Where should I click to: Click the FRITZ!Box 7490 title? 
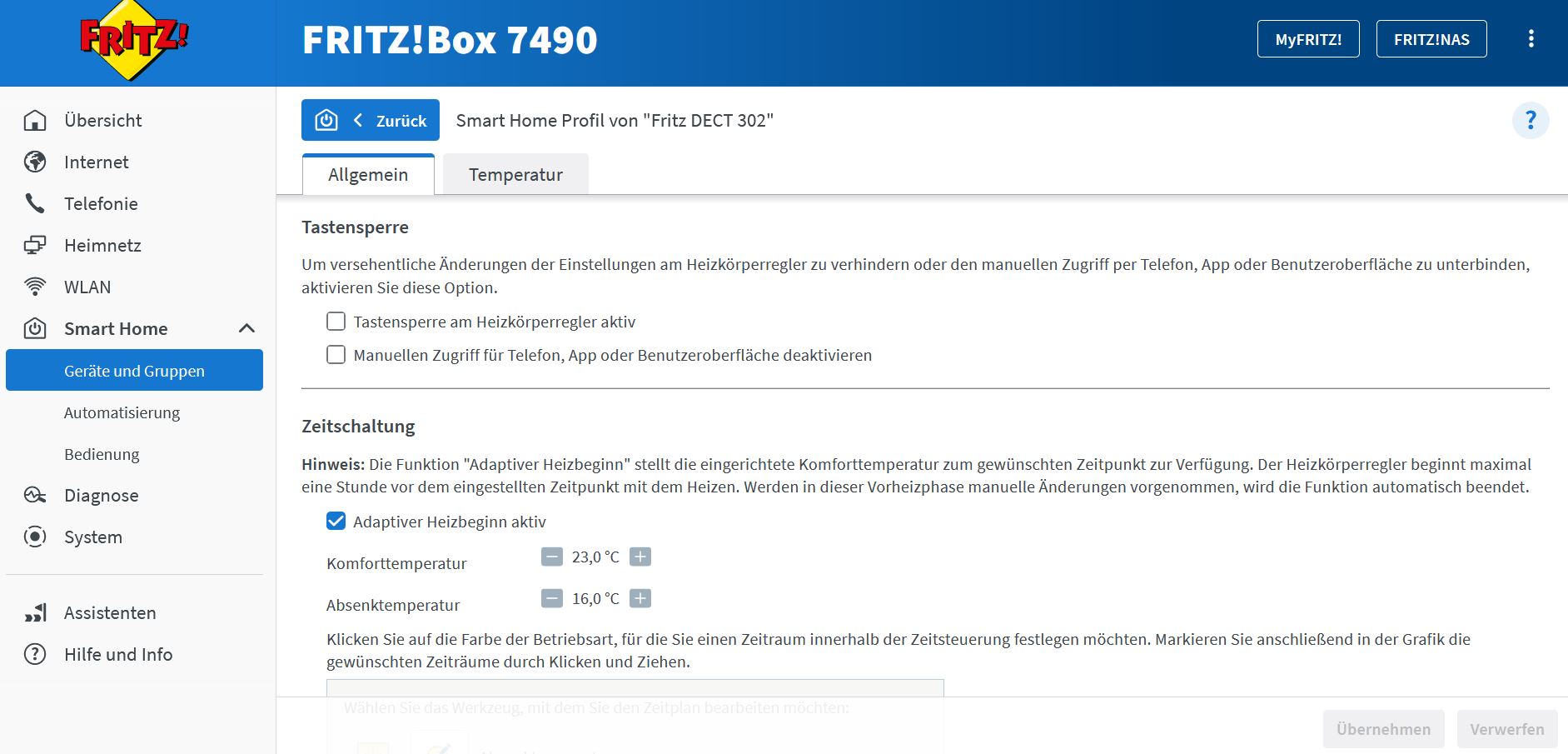pos(450,40)
